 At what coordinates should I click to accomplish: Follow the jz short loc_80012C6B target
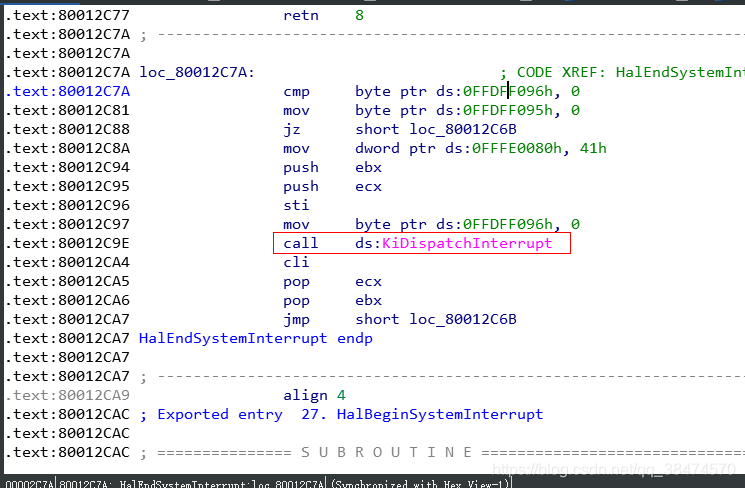(463, 129)
